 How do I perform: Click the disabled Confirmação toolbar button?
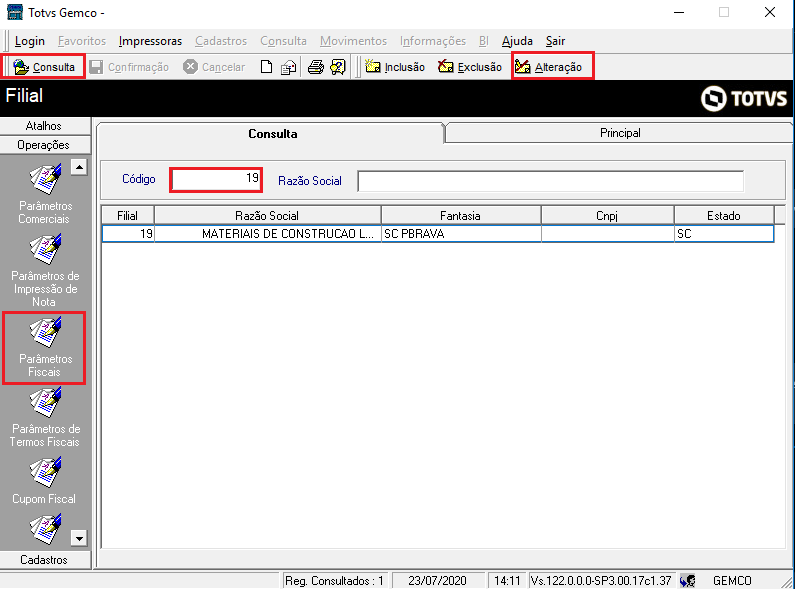(x=129, y=67)
